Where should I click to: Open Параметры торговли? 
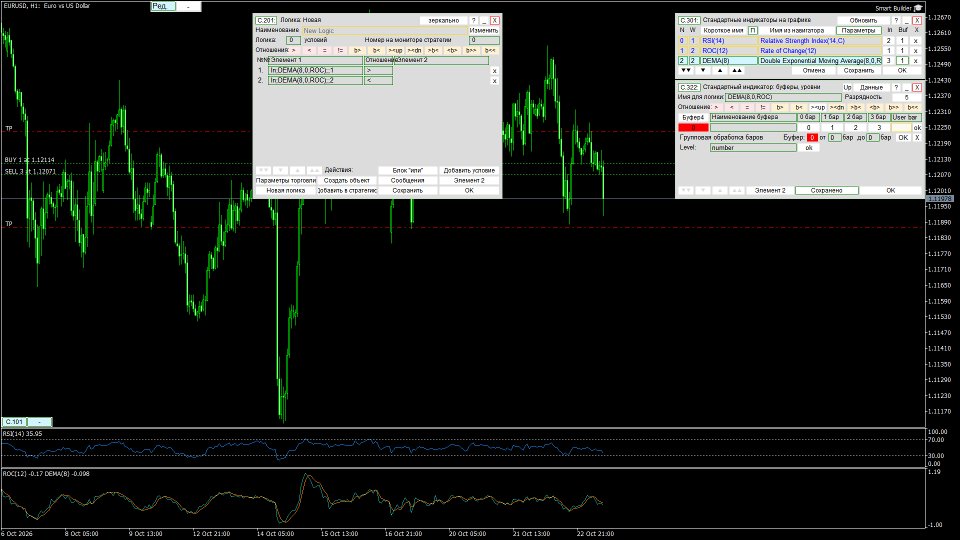[x=286, y=181]
